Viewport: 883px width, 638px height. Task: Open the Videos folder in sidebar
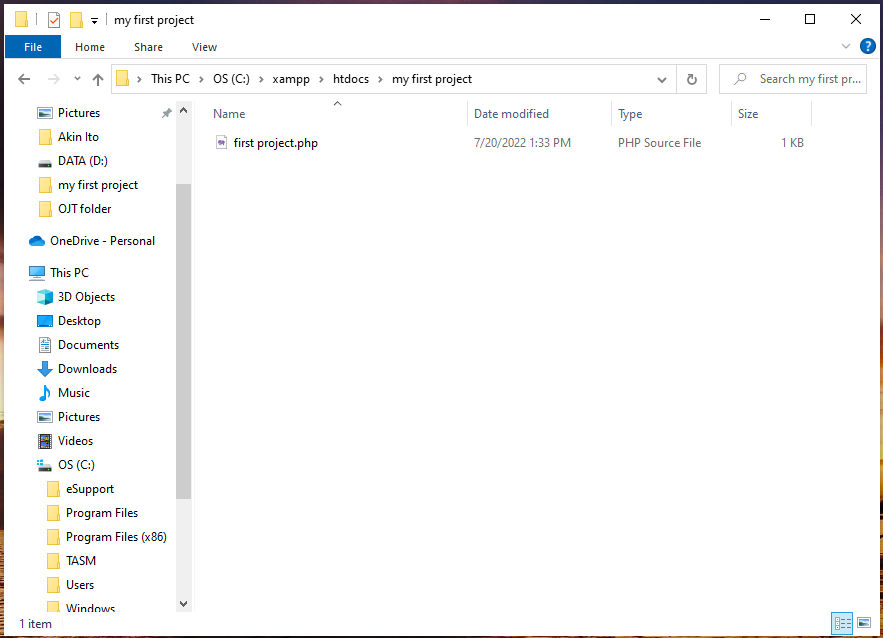click(x=75, y=441)
